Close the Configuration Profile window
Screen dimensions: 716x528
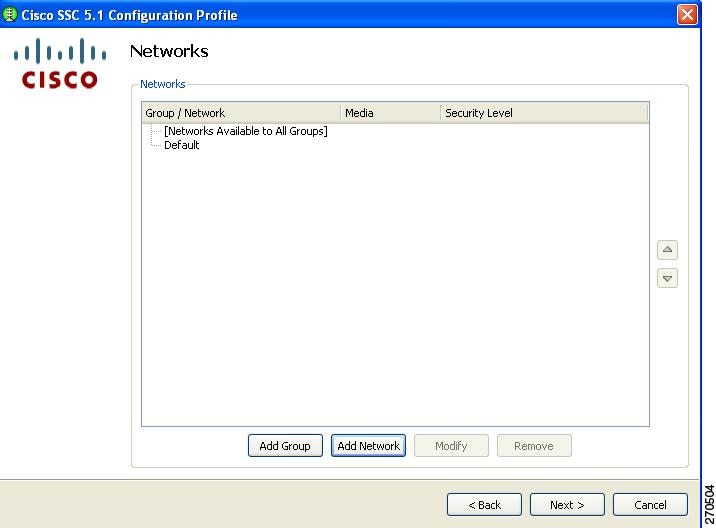(x=687, y=15)
